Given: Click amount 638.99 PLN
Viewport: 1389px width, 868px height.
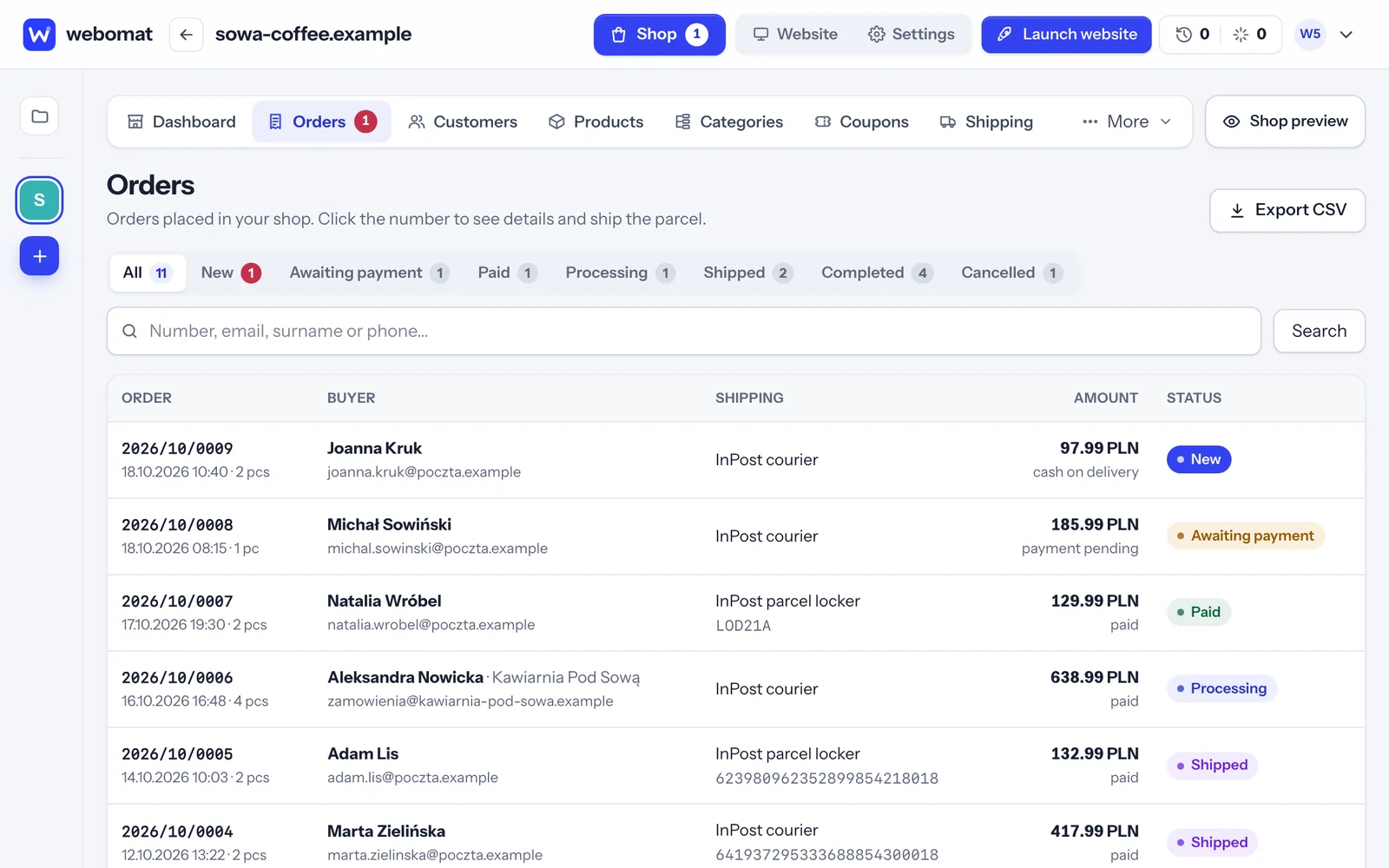Looking at the screenshot, I should tap(1094, 678).
